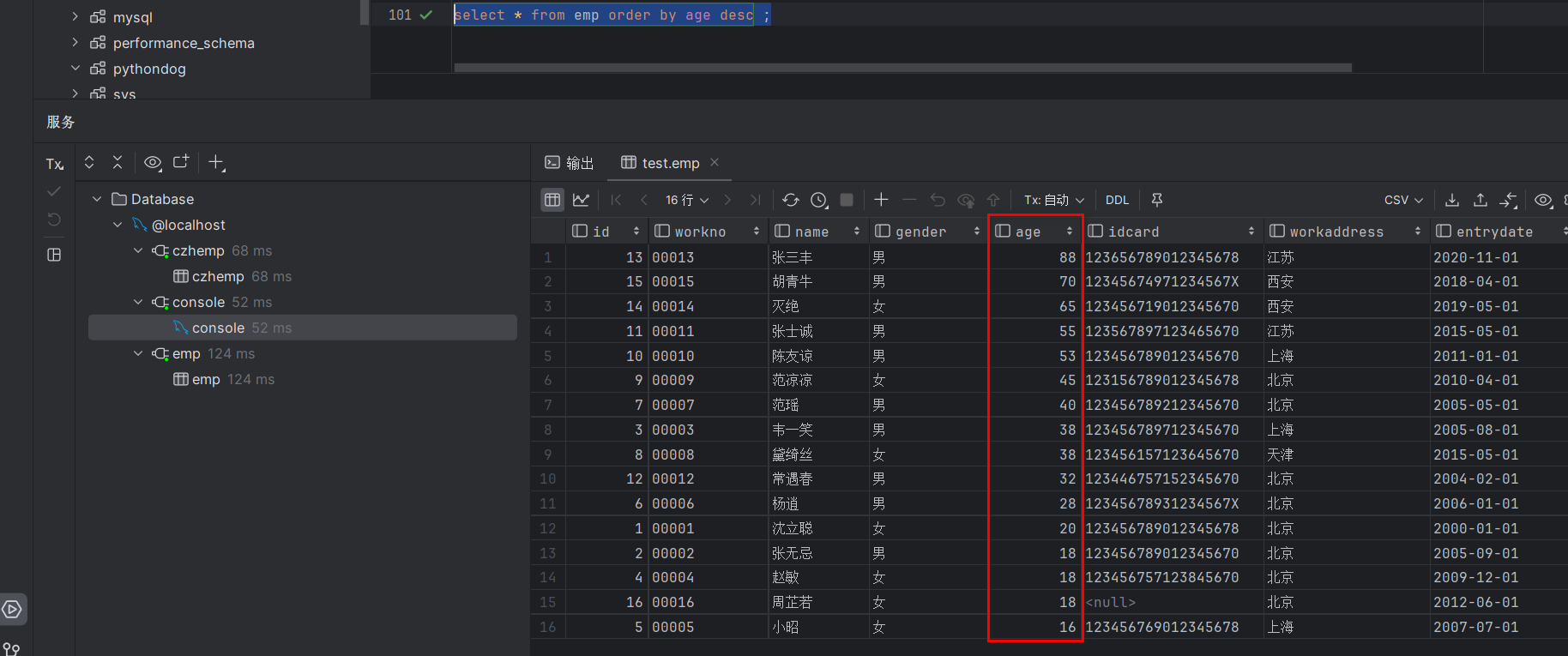Viewport: 1568px width, 656px height.
Task: Open service in new tab icon
Action: point(181,162)
